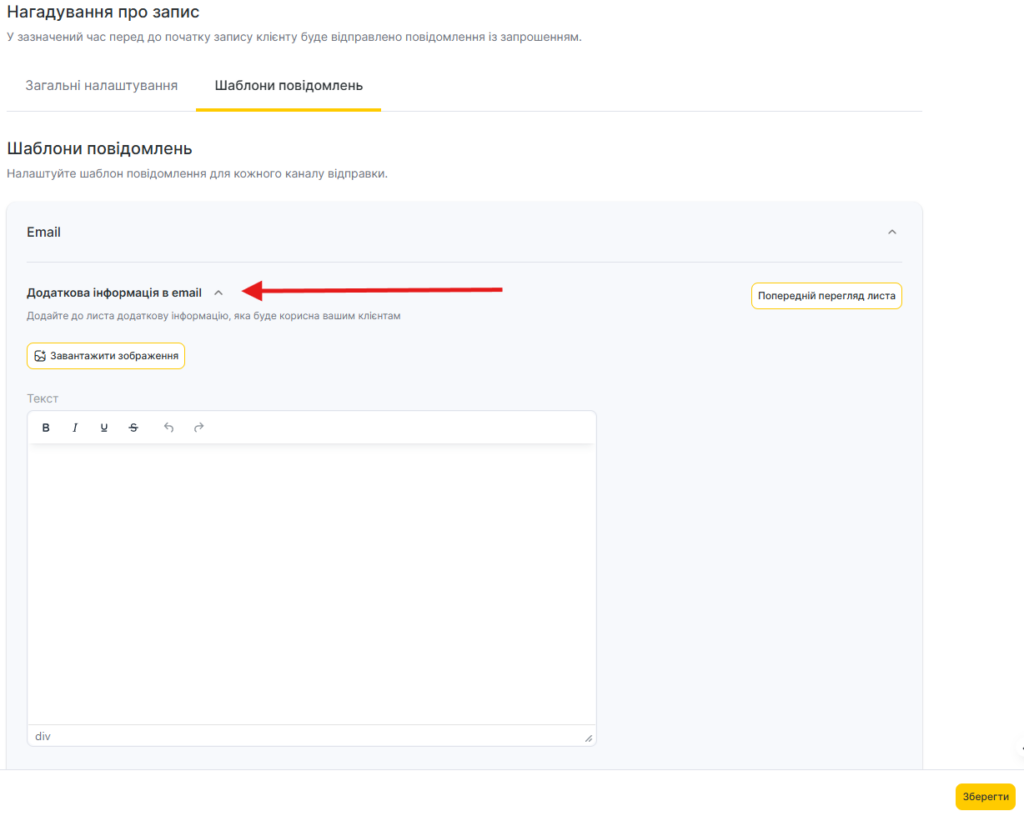Select the 'Шаблони повідомлень' tab
Screen dimensions: 1024x821
(x=288, y=85)
